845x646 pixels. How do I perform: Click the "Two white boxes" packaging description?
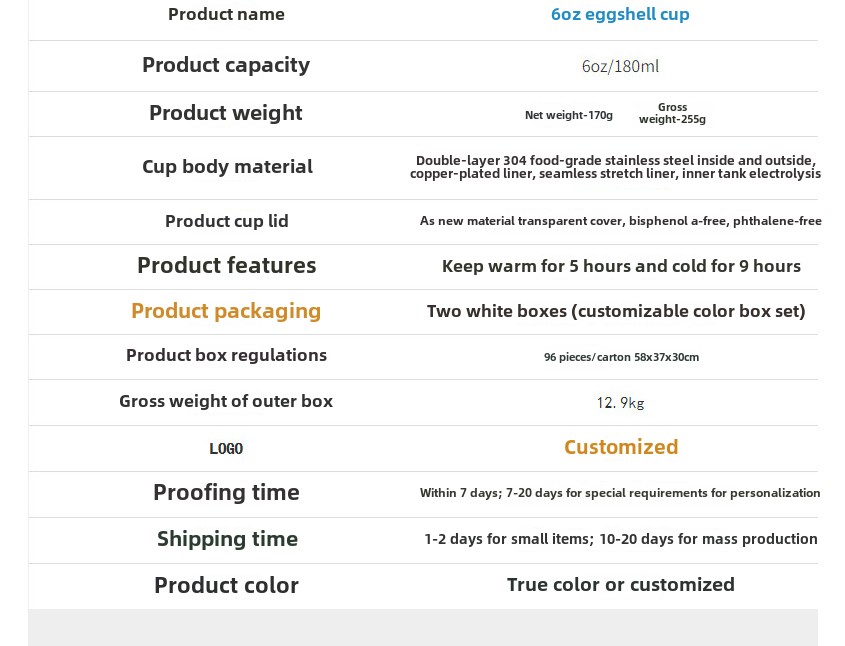[616, 311]
